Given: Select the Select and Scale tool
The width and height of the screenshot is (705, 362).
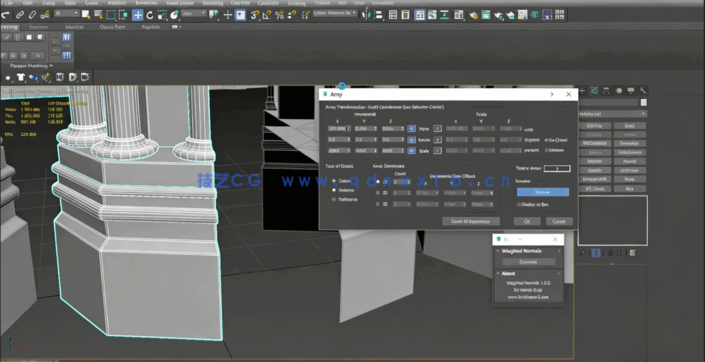Looking at the screenshot, I should pos(162,15).
